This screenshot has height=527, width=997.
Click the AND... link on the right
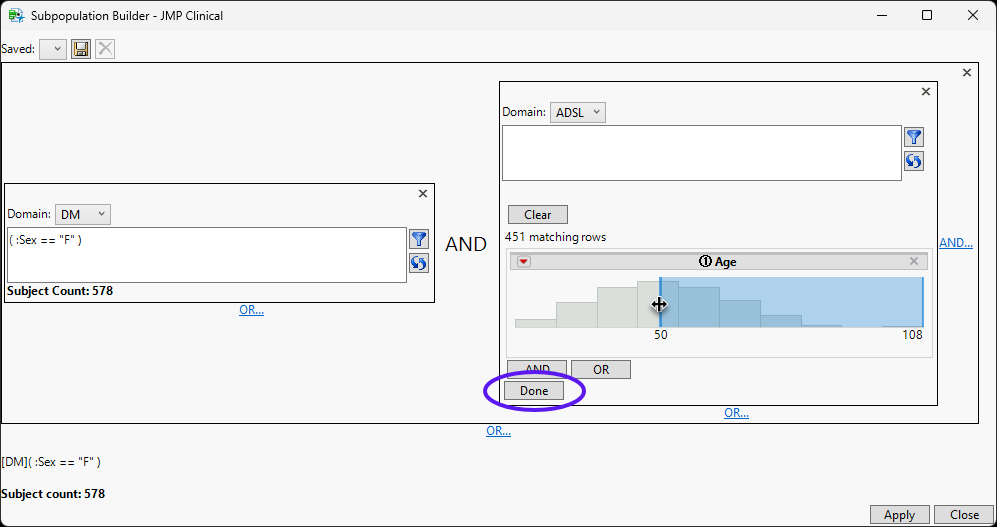[x=955, y=243]
